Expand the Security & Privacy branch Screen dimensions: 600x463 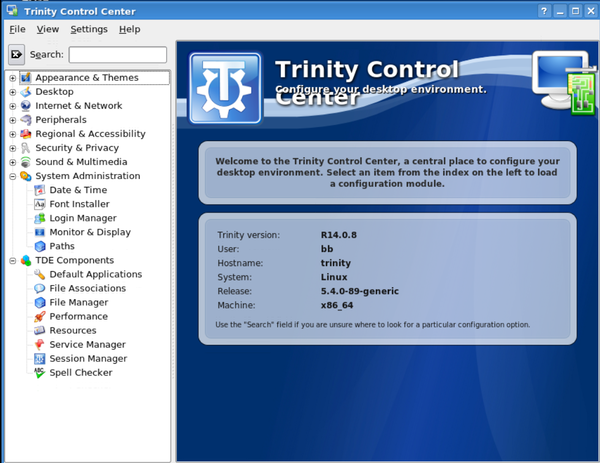click(13, 148)
